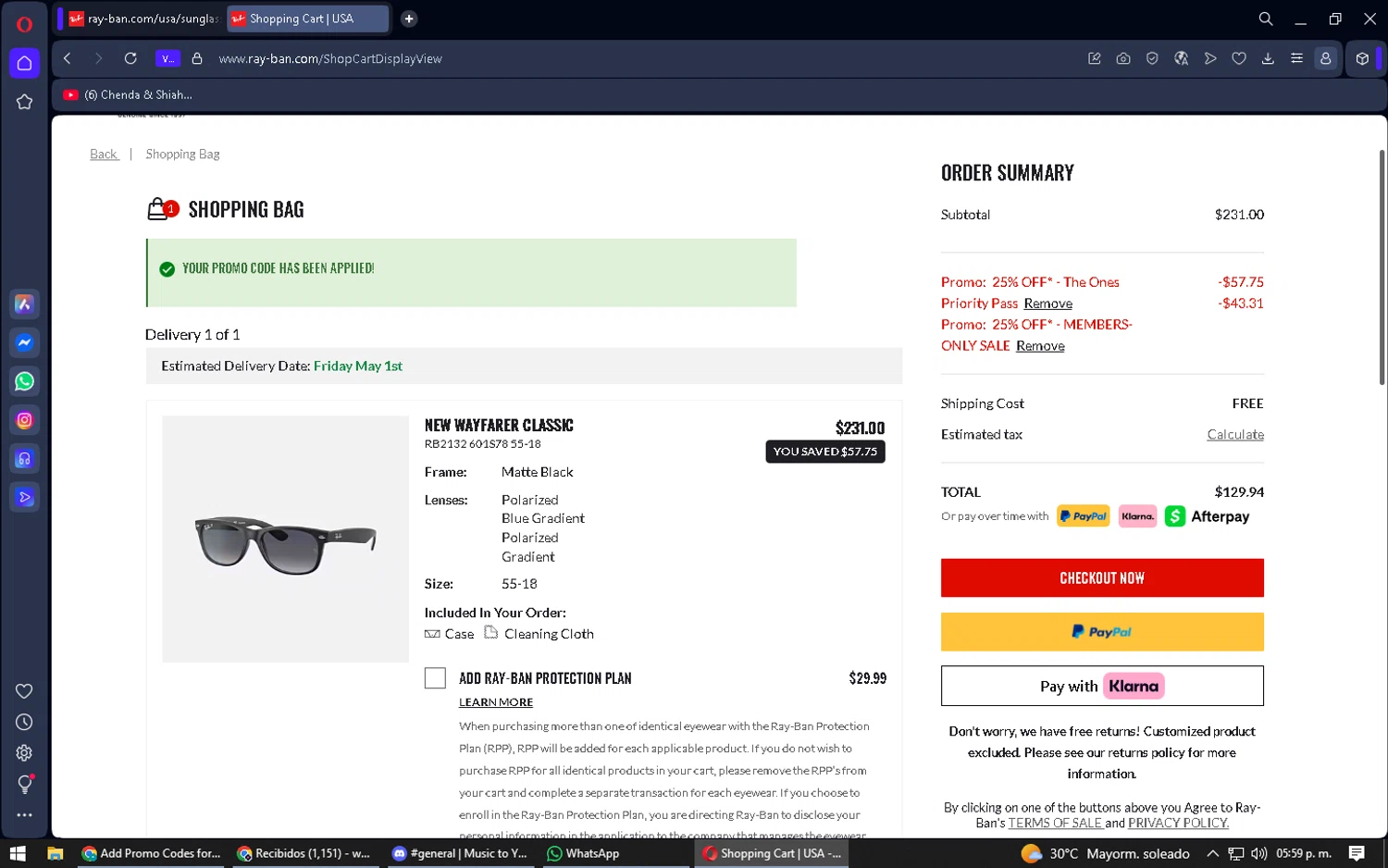Open the Start Page home icon in sidebar
This screenshot has height=868, width=1388.
[x=24, y=63]
